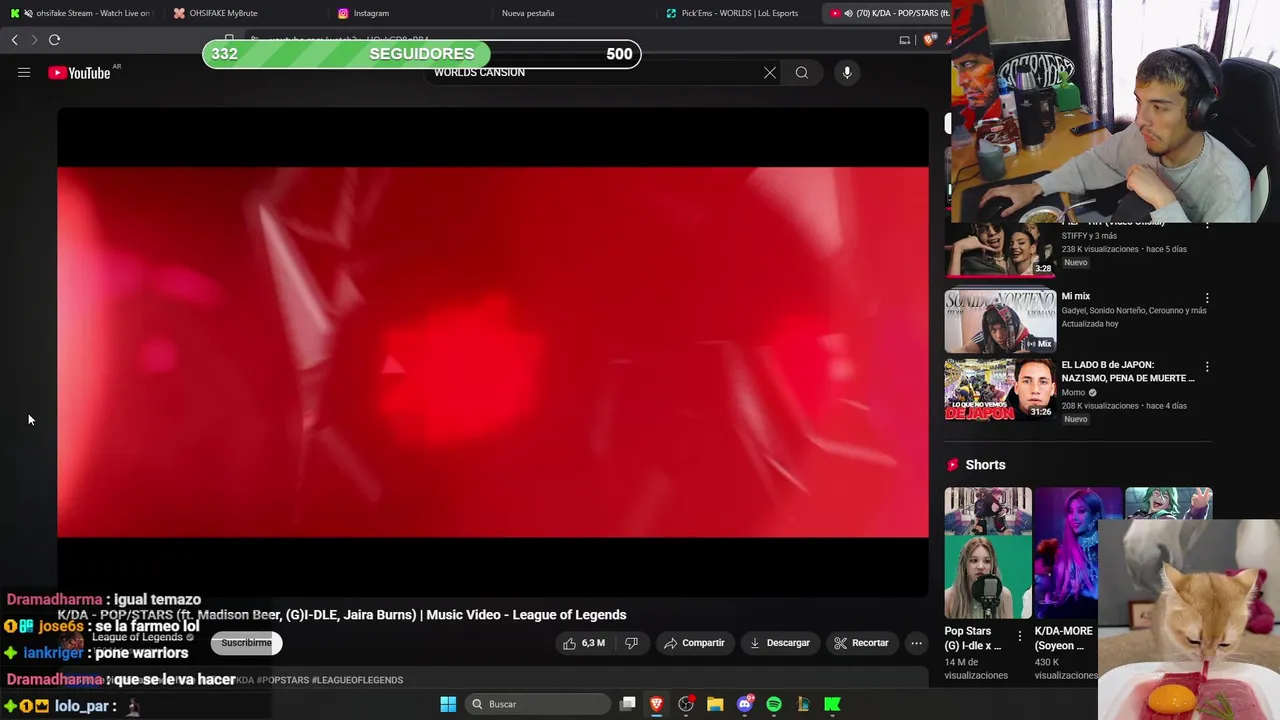The width and height of the screenshot is (1280, 720).
Task: Click on the K/DA video player area
Action: tap(492, 352)
